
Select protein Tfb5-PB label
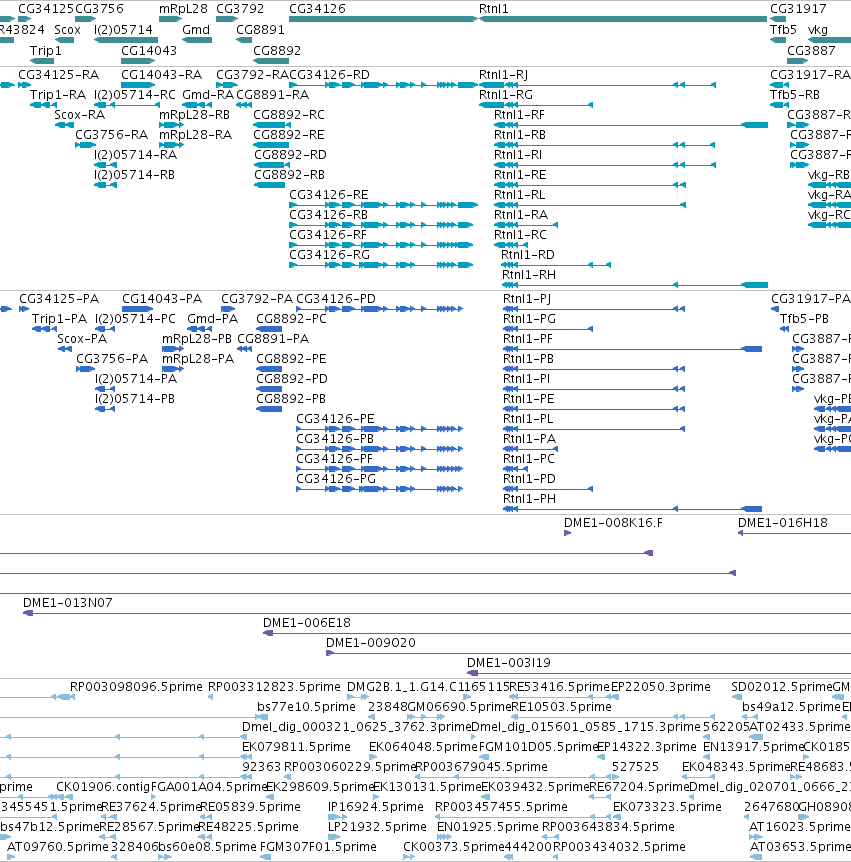[x=804, y=319]
